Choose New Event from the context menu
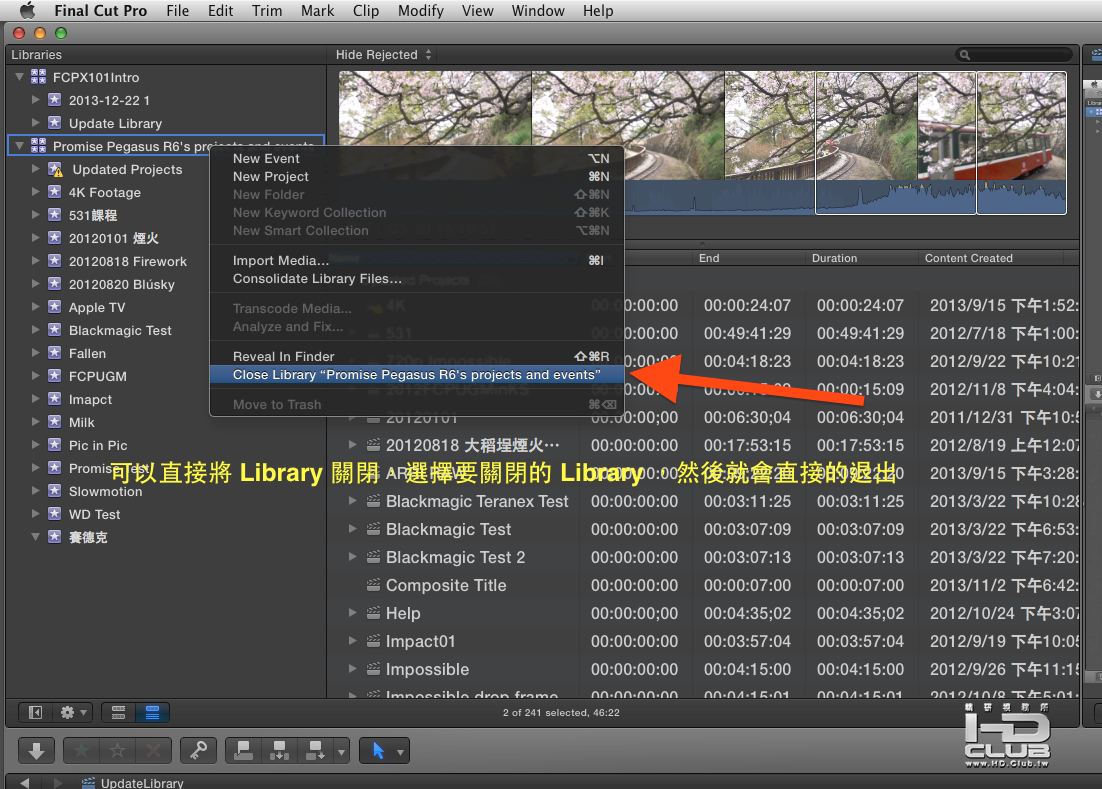The width and height of the screenshot is (1102, 789). (x=417, y=158)
